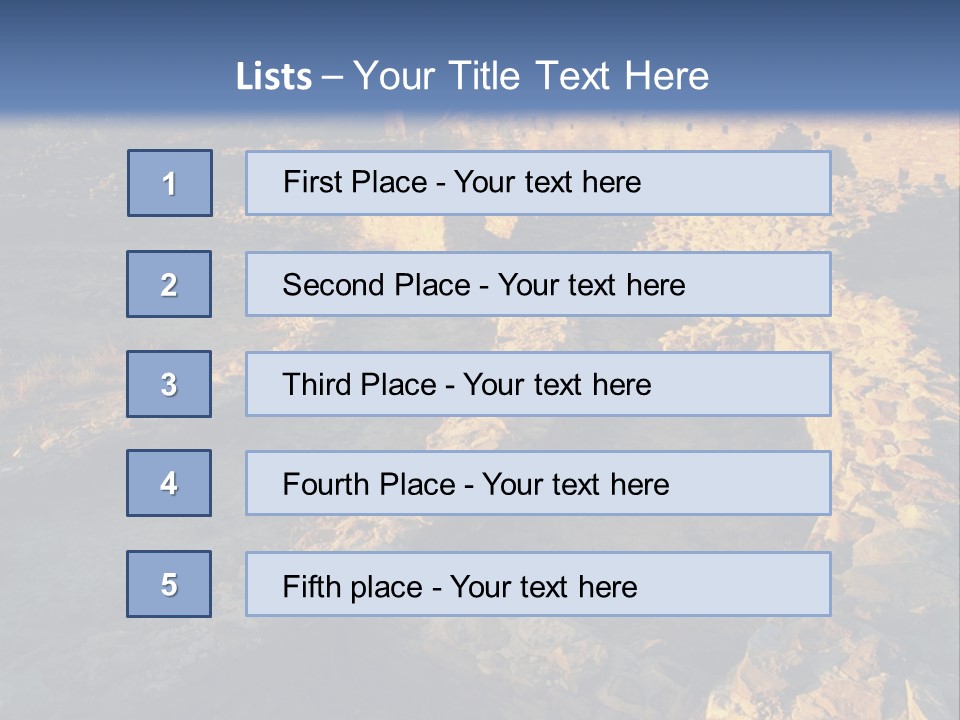Screen dimensions: 960x720
Task: Click the phrase "Your Title Text Here"
Action: [x=531, y=76]
